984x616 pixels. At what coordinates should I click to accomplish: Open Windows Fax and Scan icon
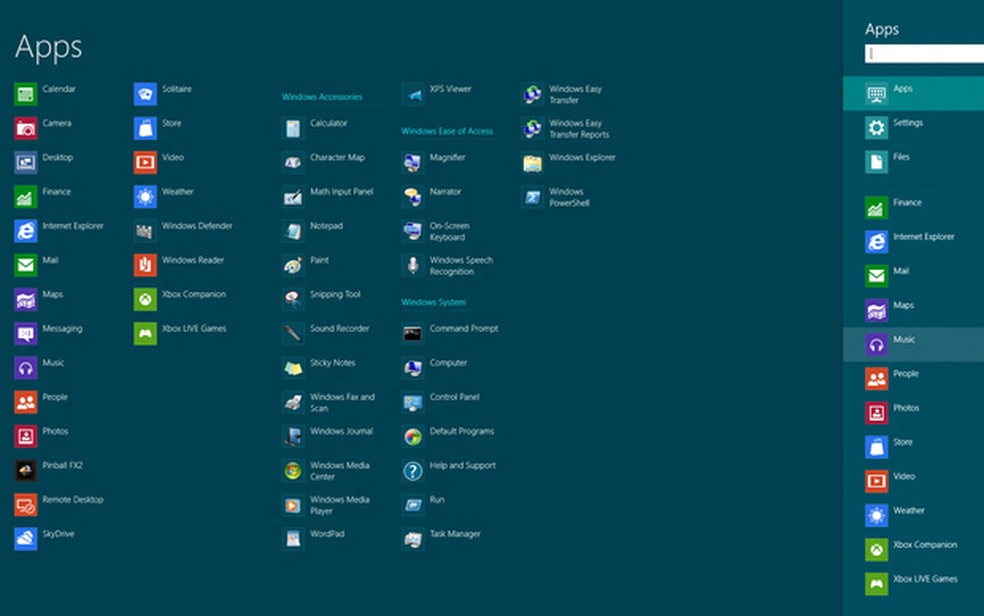coord(293,402)
